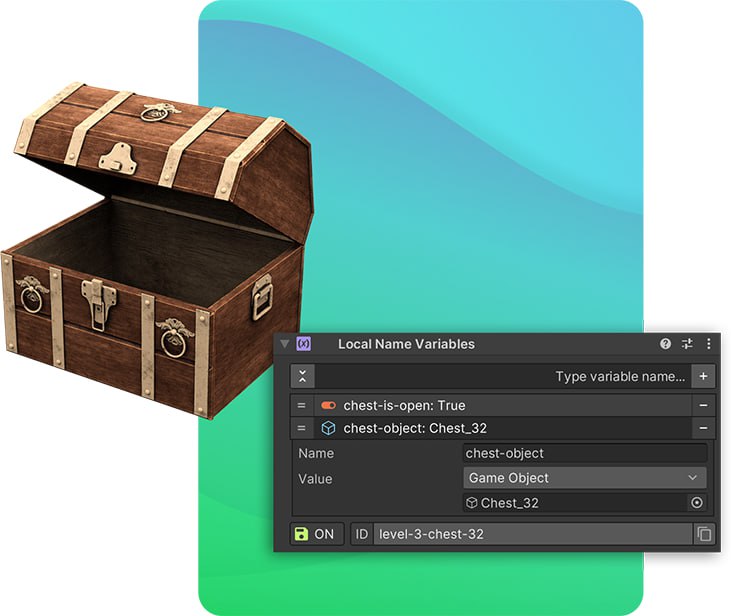731x616 pixels.
Task: Open the component help reference icon
Action: coord(665,344)
